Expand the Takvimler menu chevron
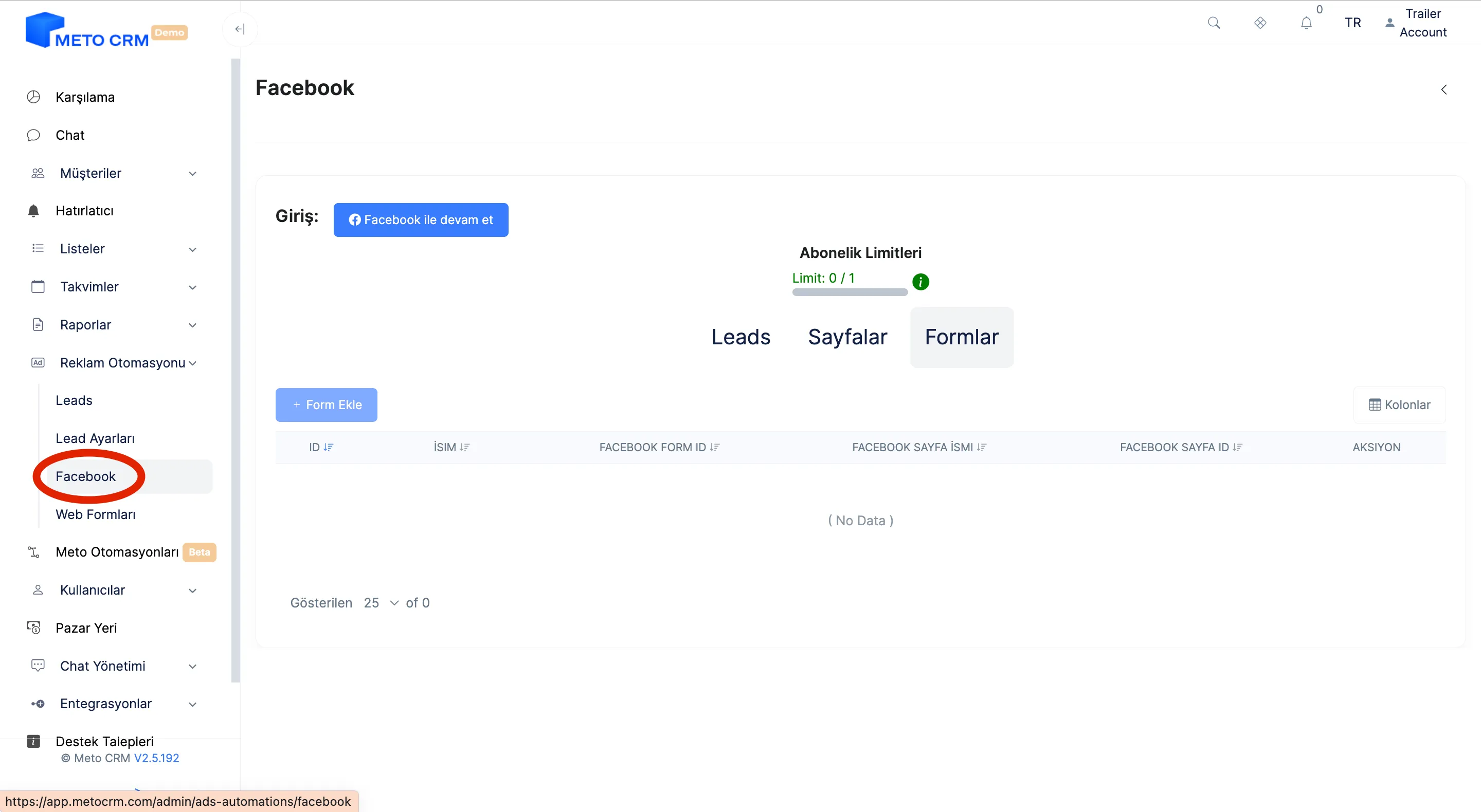The height and width of the screenshot is (812, 1481). (x=193, y=287)
